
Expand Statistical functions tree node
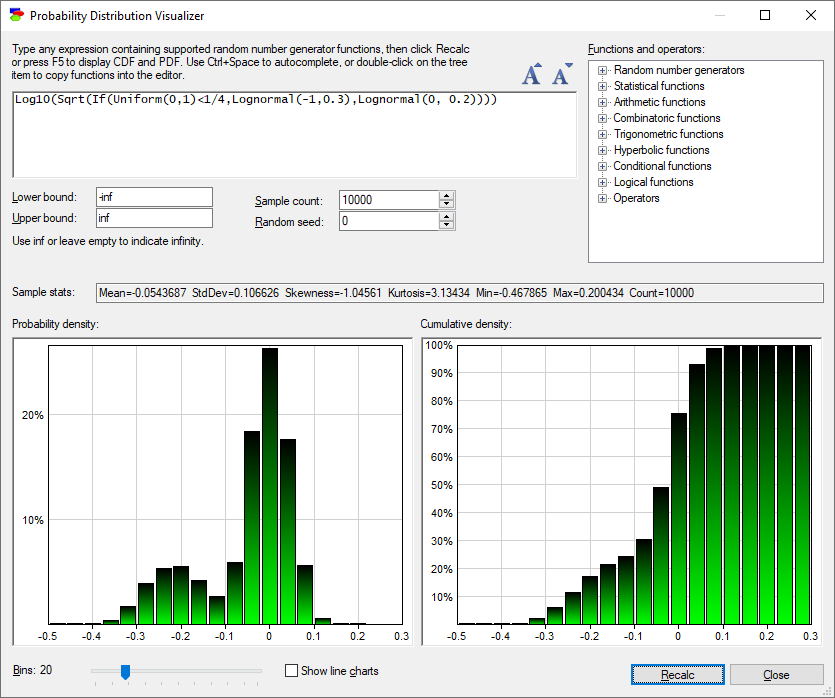(602, 86)
